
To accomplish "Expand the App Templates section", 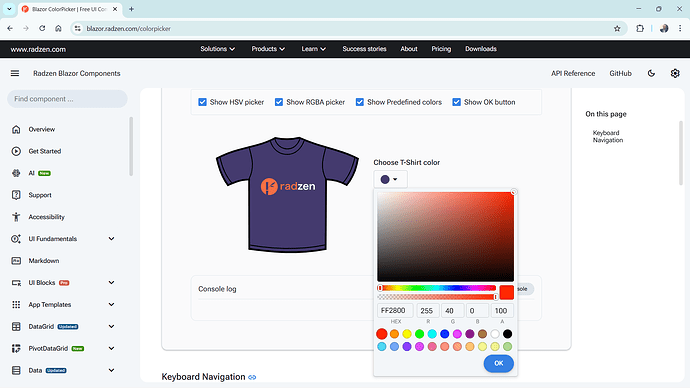I will click(111, 304).
